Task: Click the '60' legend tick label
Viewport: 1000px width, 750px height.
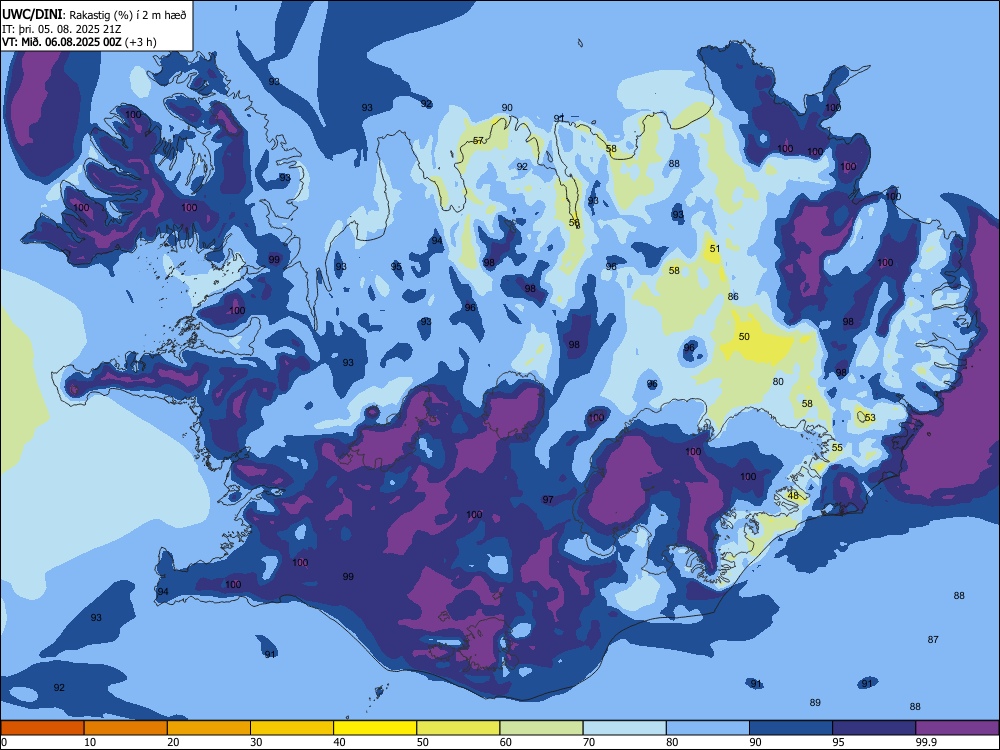Action: [x=506, y=742]
